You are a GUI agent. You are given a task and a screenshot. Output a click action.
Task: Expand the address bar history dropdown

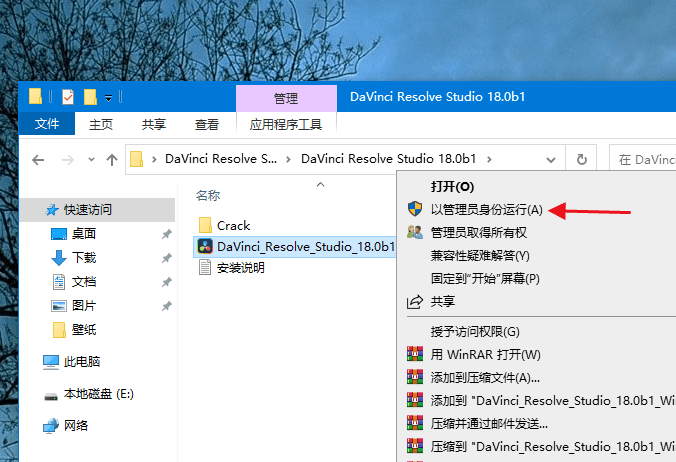click(551, 160)
